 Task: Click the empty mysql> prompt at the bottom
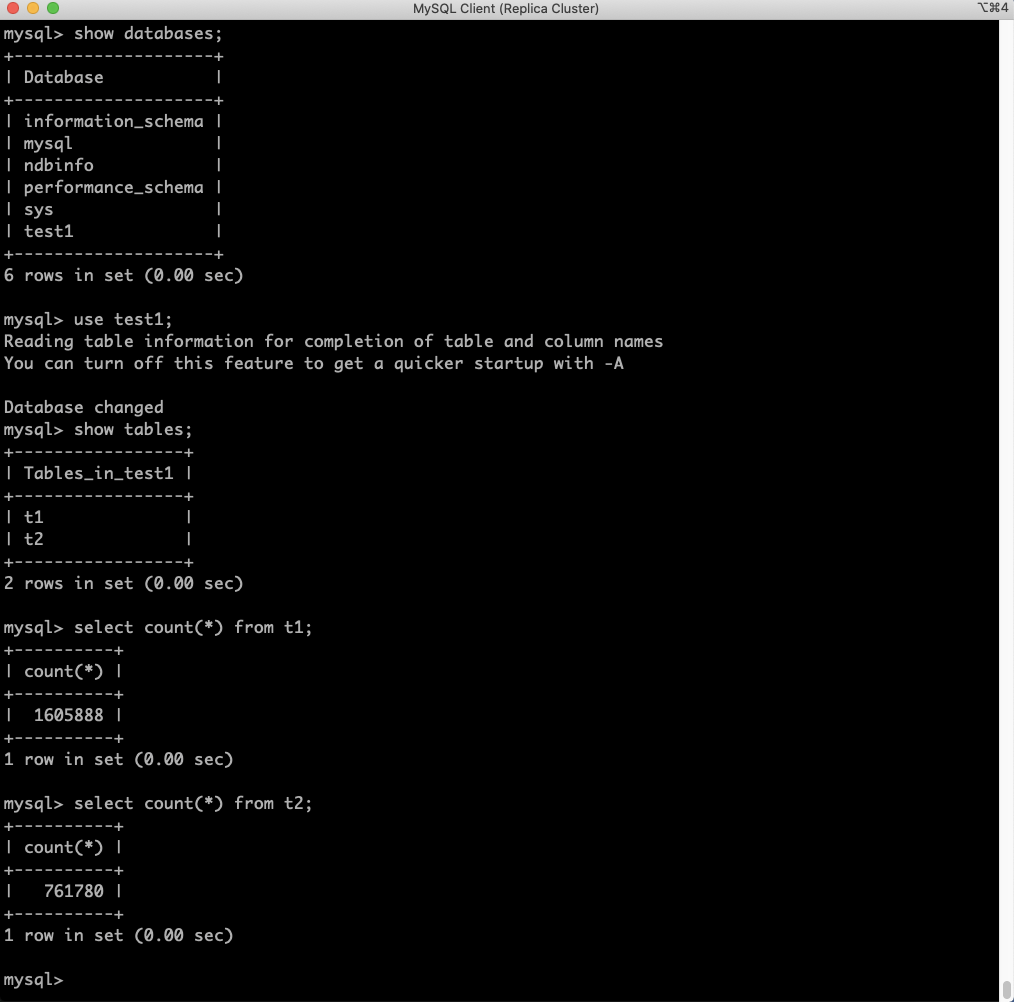click(34, 979)
